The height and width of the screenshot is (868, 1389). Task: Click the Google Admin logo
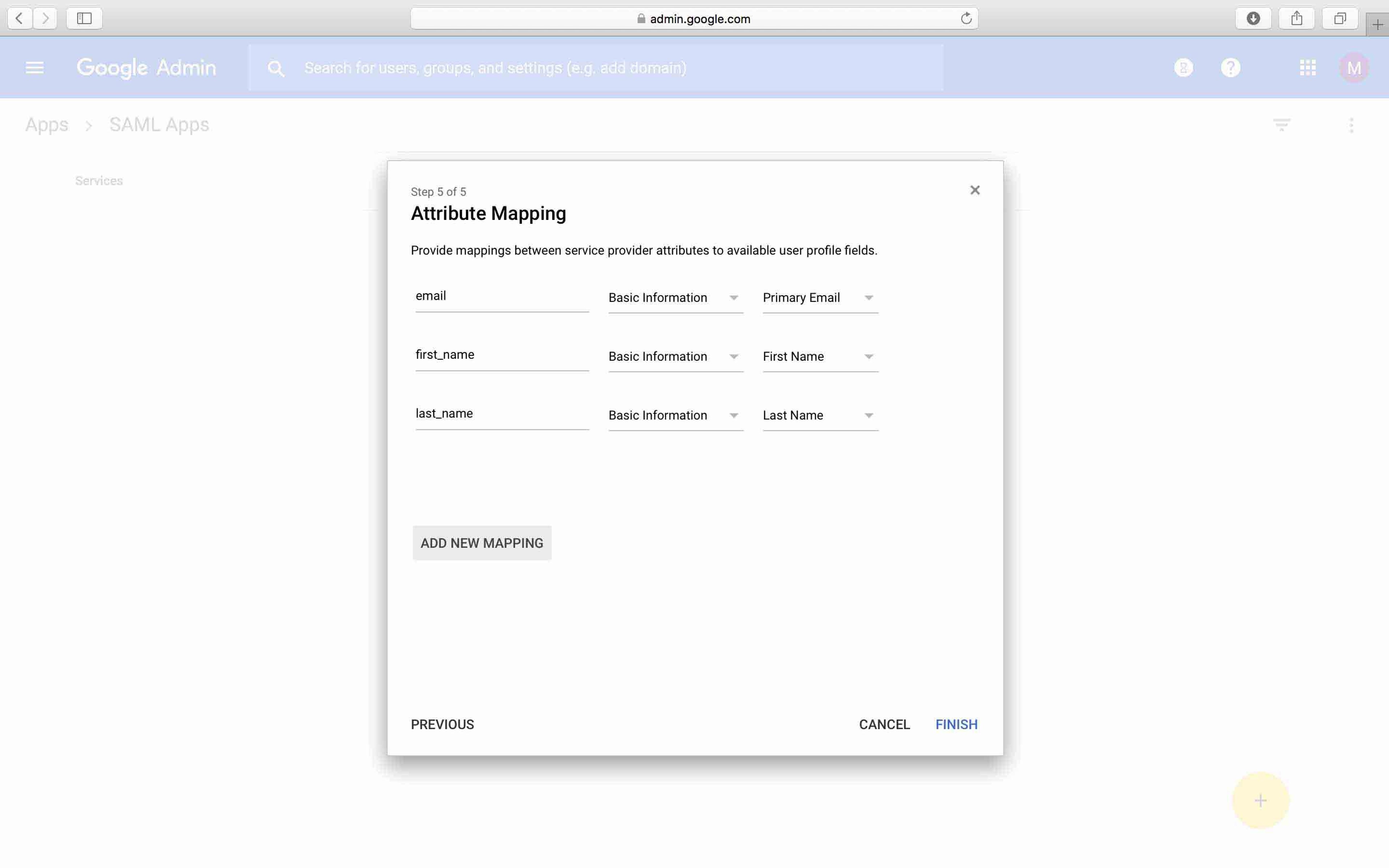point(147,68)
